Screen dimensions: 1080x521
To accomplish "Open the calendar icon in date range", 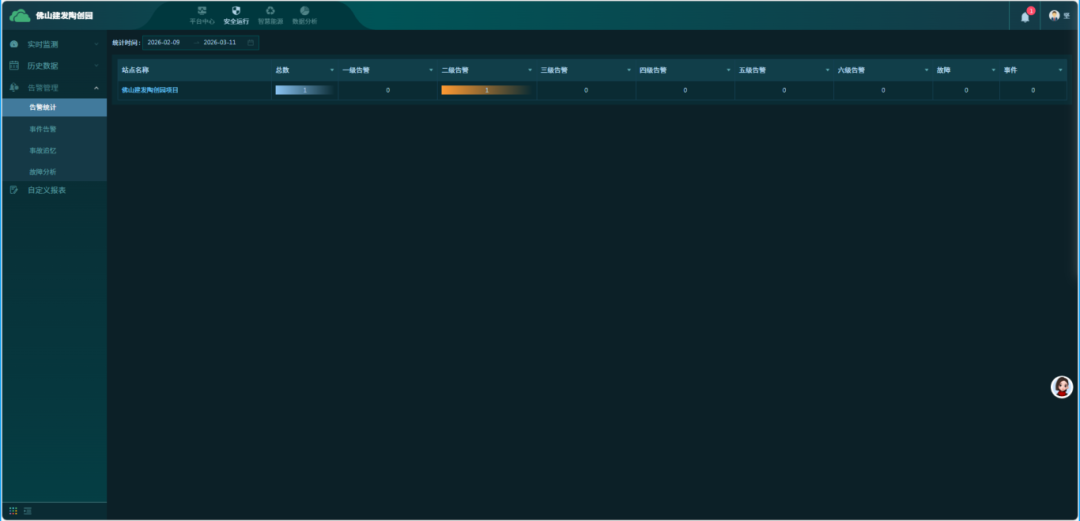I will [x=251, y=42].
